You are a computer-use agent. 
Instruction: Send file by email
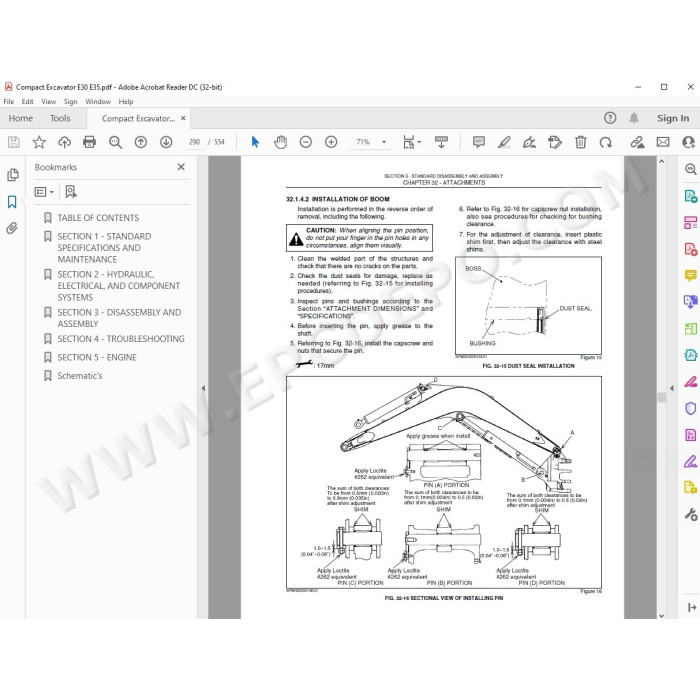pos(663,142)
